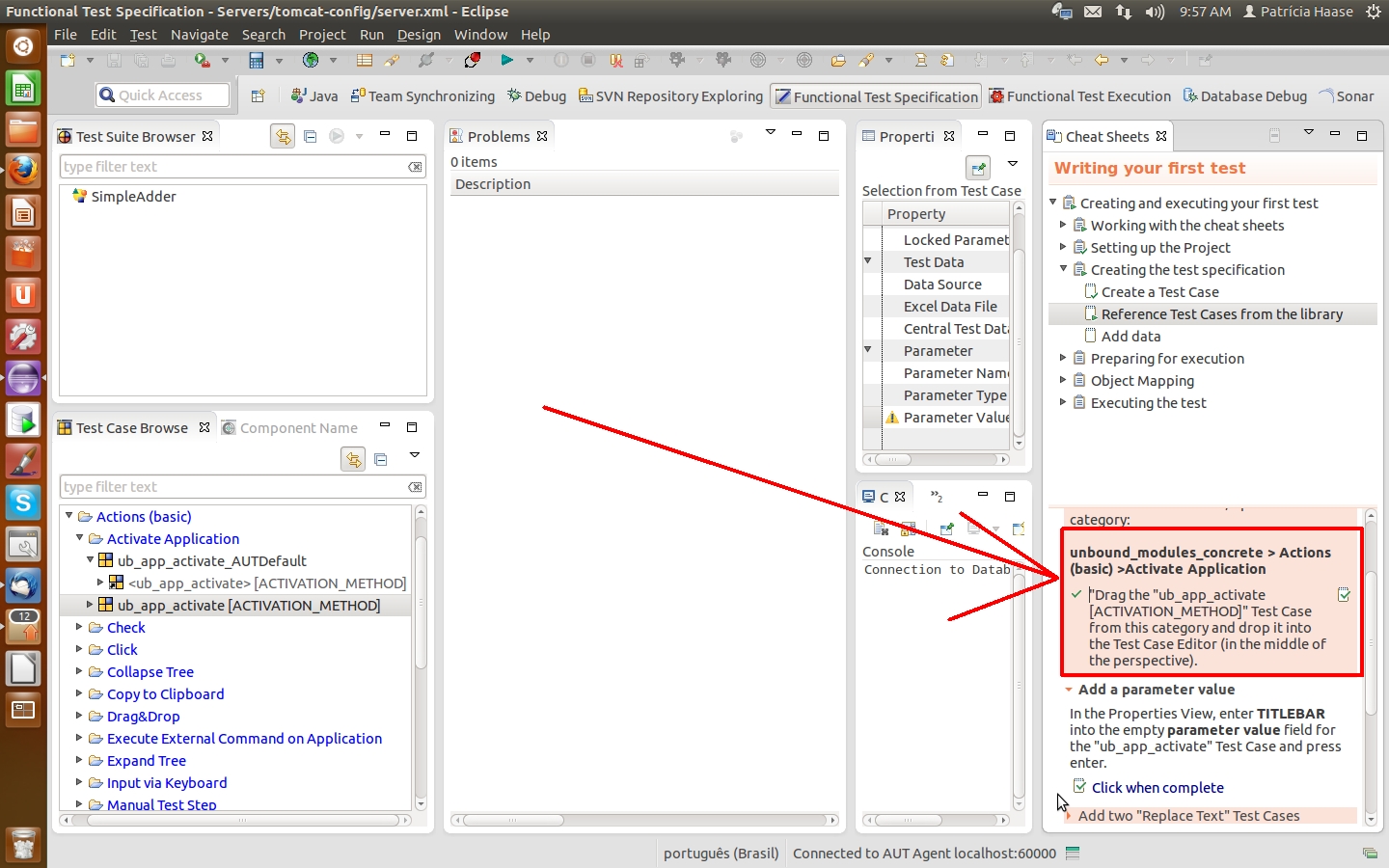Open Skype from the Ubuntu launcher
Image resolution: width=1389 pixels, height=868 pixels.
pyautogui.click(x=23, y=502)
